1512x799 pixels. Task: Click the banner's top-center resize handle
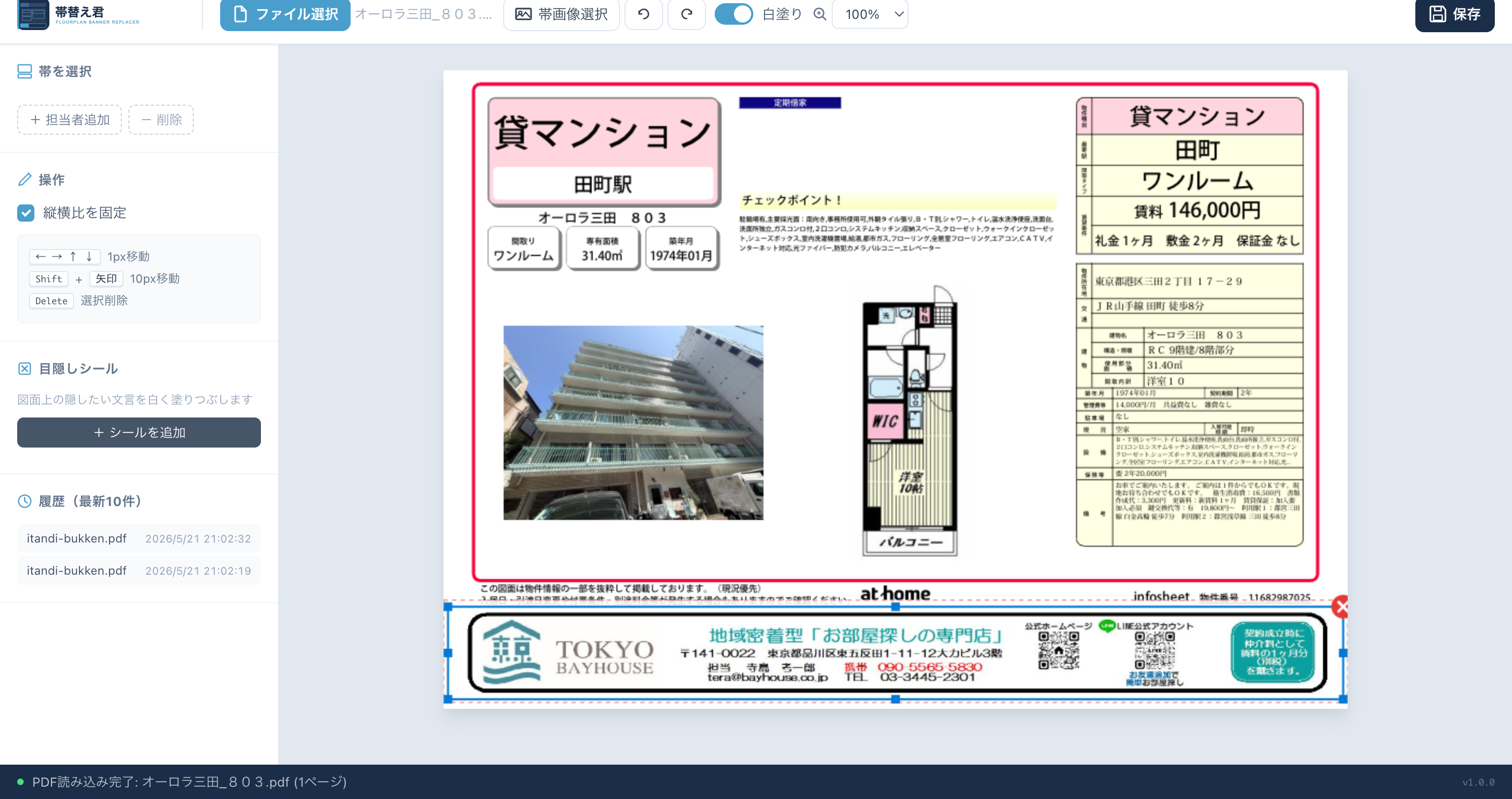pyautogui.click(x=896, y=607)
